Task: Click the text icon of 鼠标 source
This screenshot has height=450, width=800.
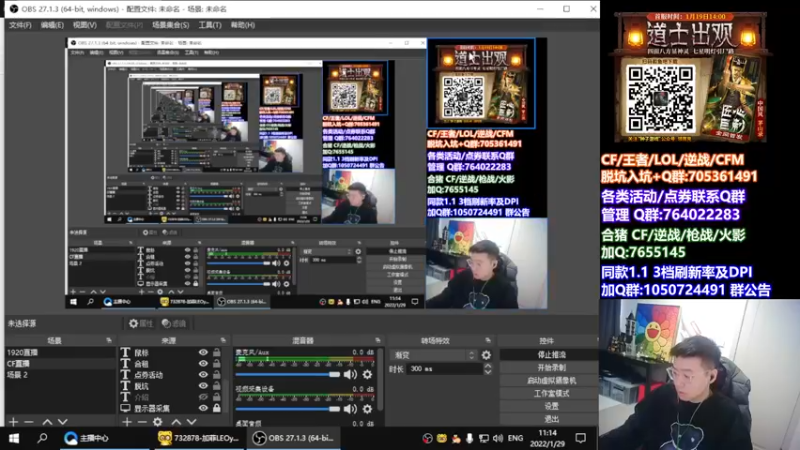Action: pos(125,353)
